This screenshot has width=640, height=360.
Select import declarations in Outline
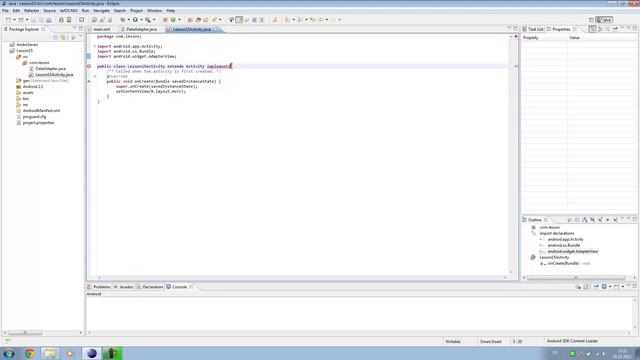(556, 233)
